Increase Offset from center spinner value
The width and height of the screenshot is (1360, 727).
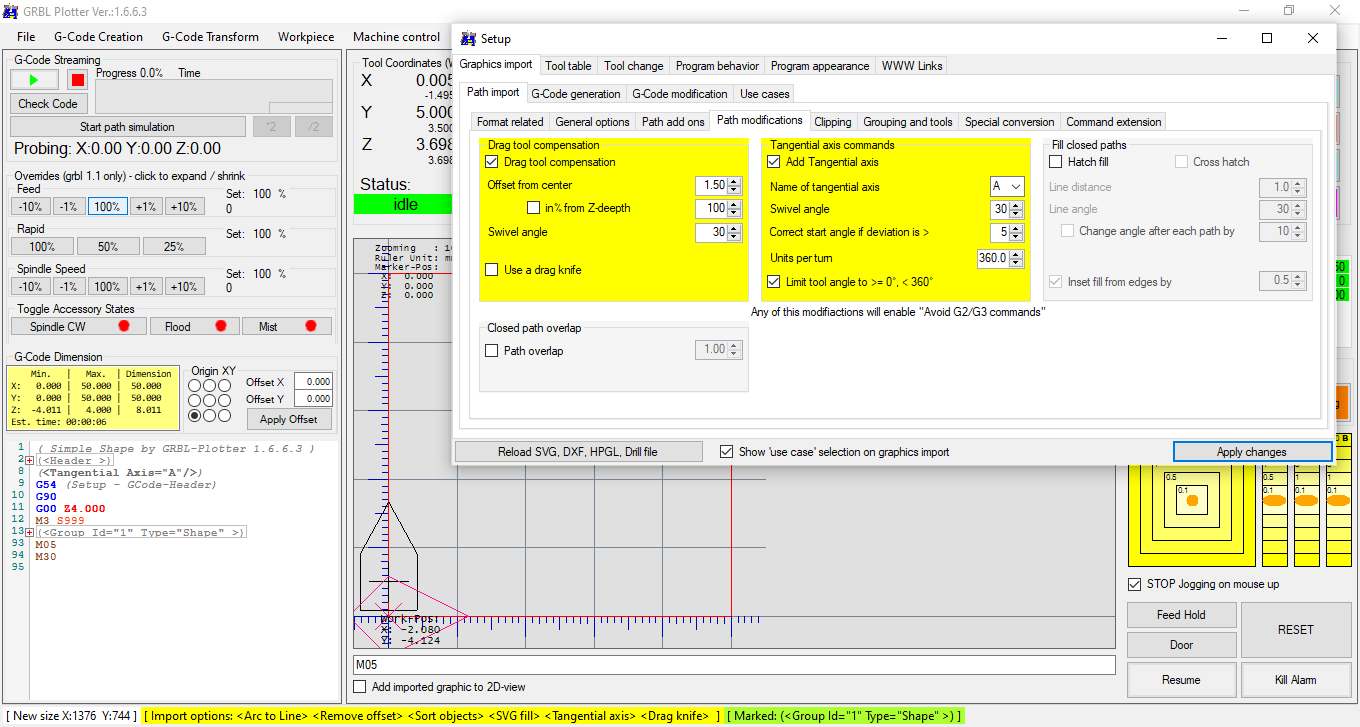pos(735,181)
